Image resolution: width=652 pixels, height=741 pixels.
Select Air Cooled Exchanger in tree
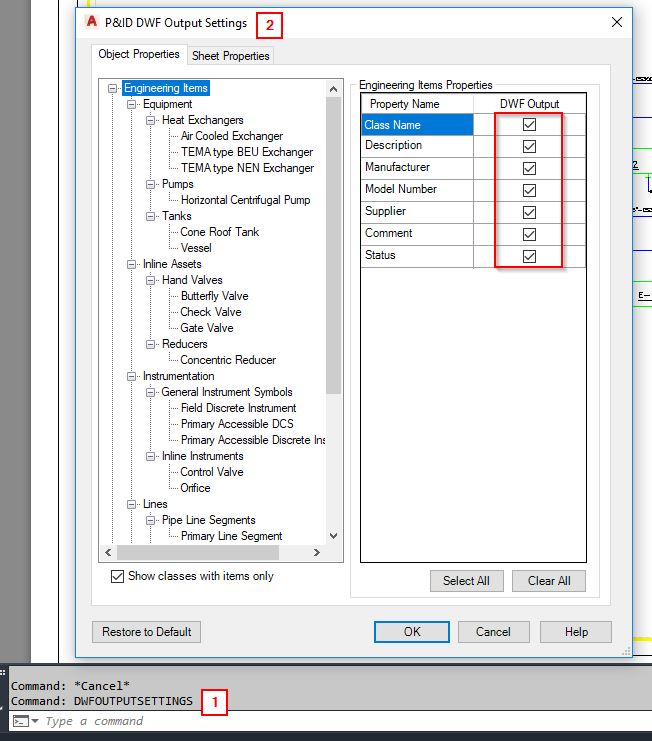(x=232, y=136)
